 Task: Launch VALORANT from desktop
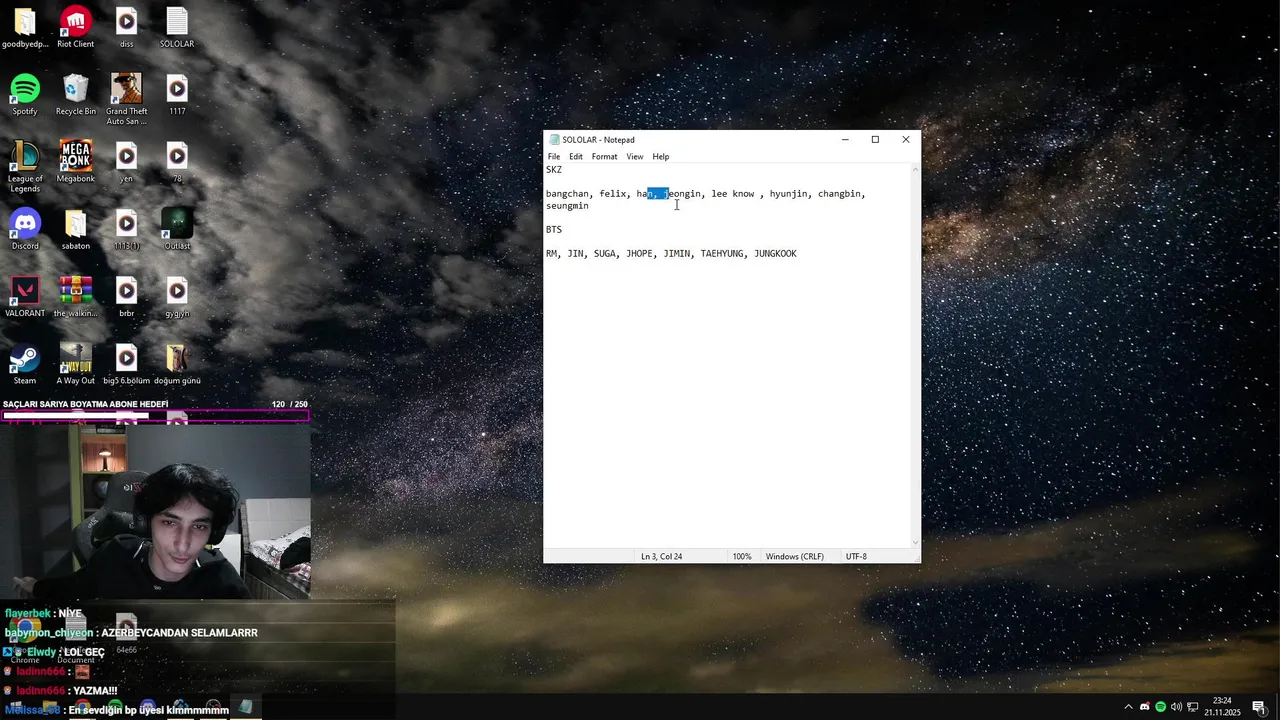click(x=25, y=297)
